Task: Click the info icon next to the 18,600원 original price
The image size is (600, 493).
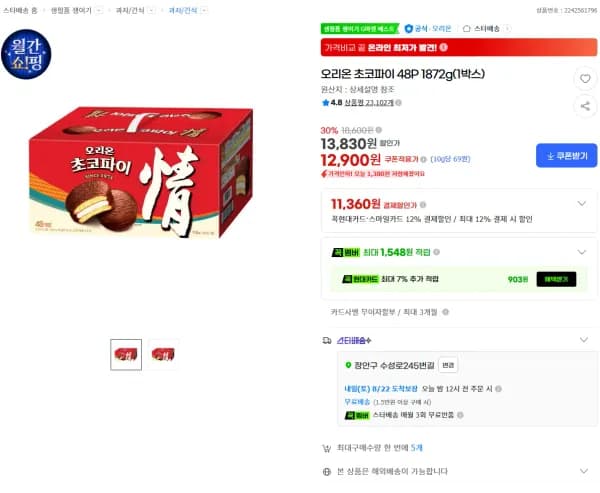Action: click(x=378, y=130)
